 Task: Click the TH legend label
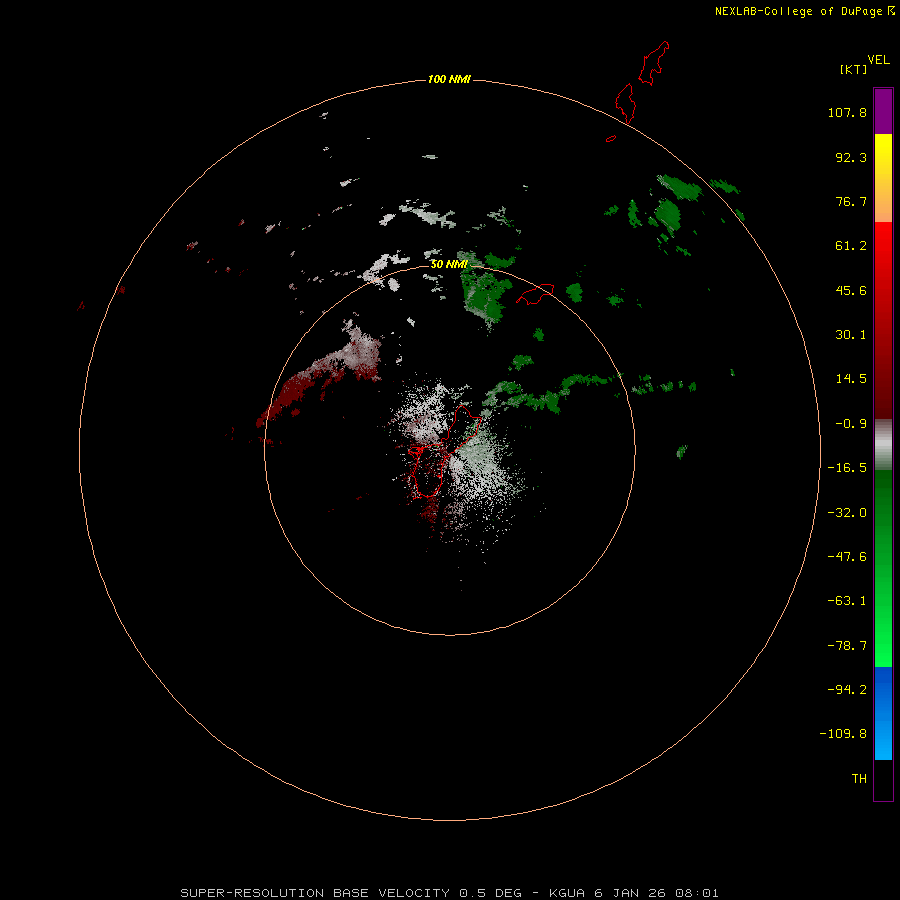pyautogui.click(x=859, y=778)
